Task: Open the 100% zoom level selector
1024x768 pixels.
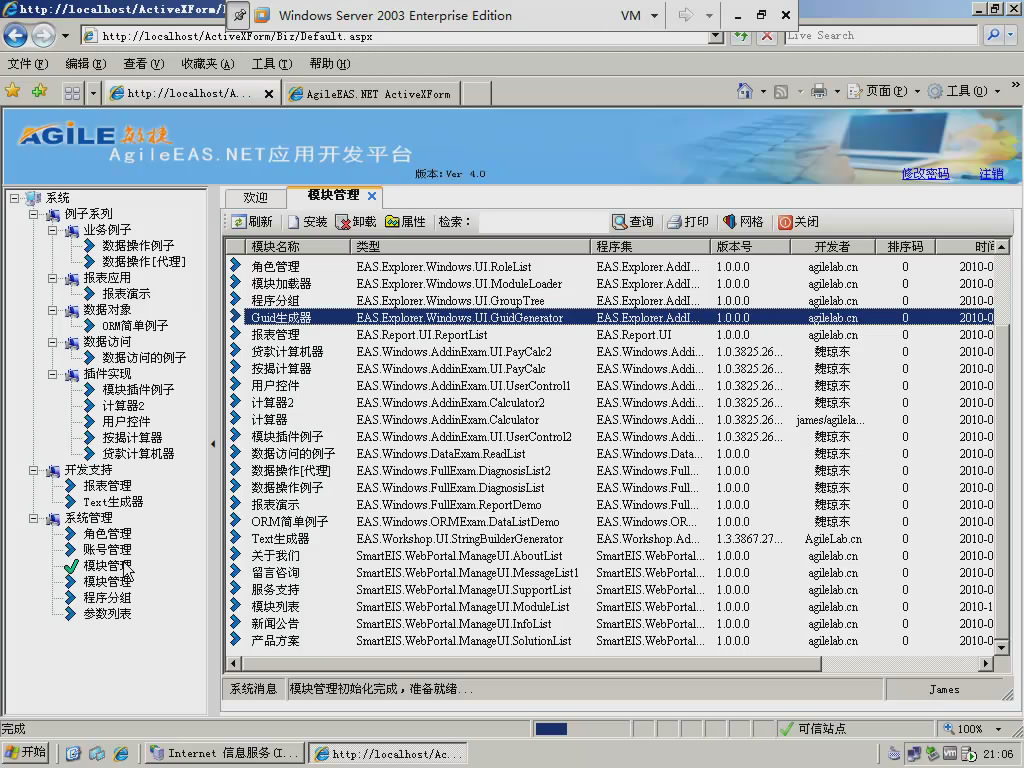Action: pos(971,728)
